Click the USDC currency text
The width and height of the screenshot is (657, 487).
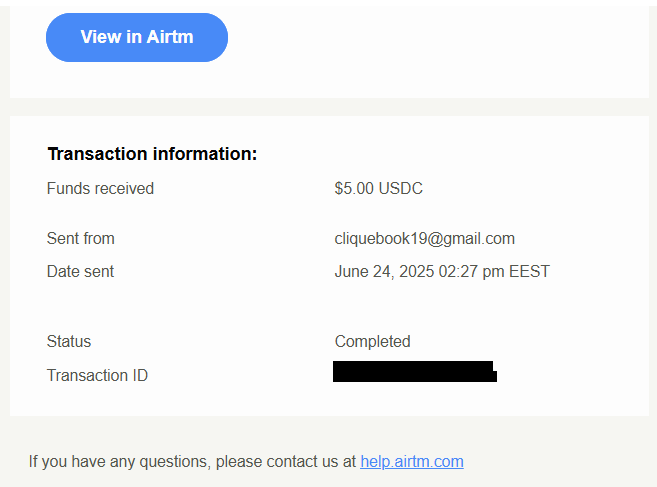click(400, 189)
